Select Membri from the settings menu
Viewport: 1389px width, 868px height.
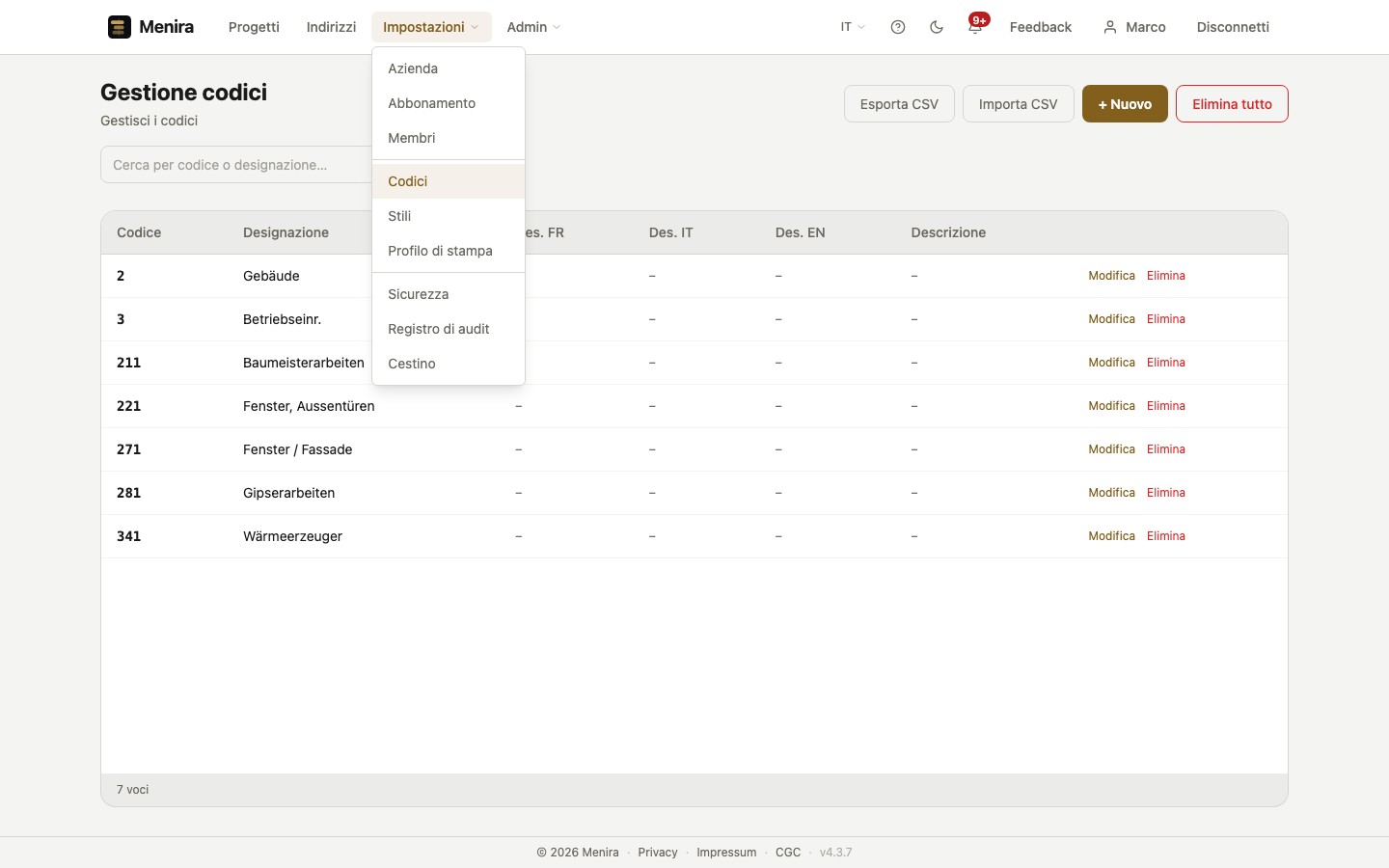point(449,138)
